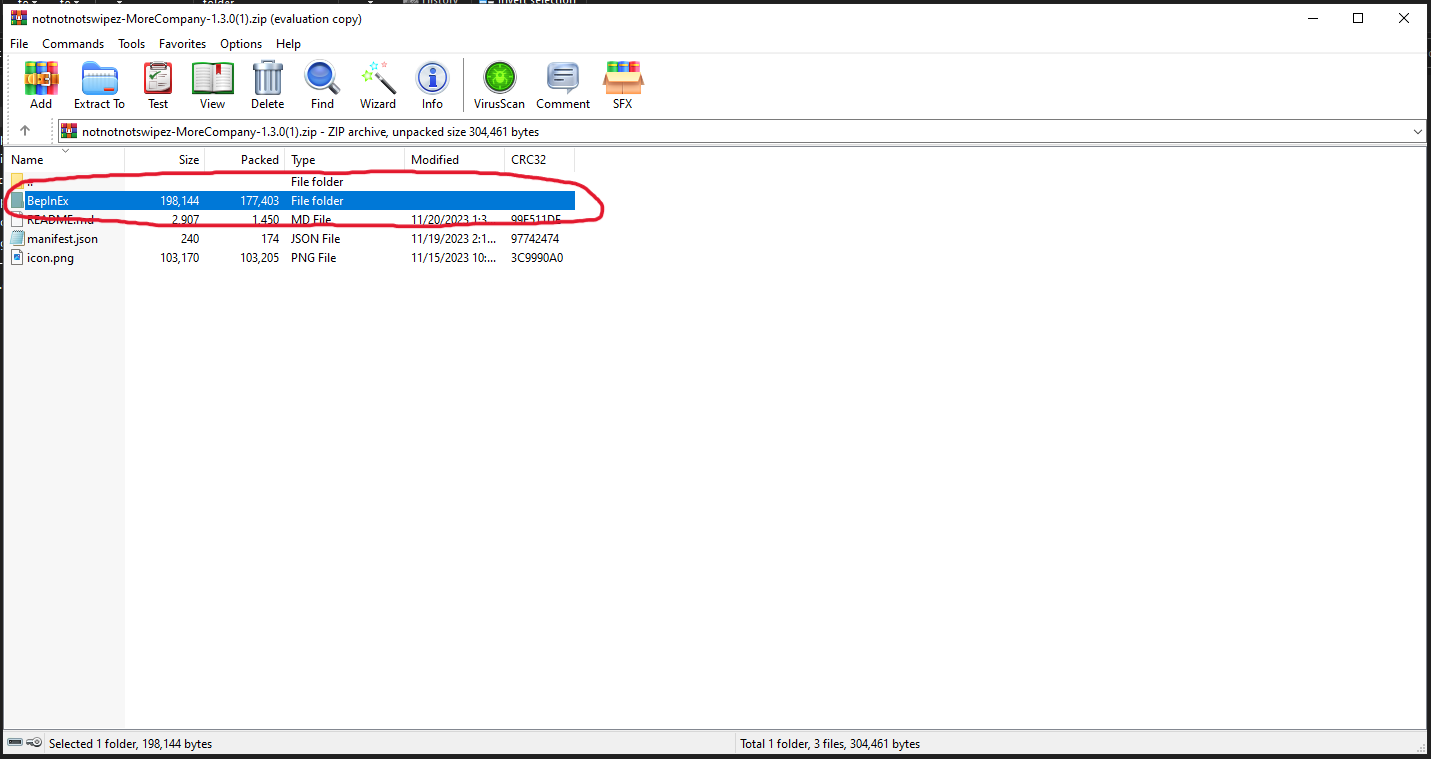Image resolution: width=1431 pixels, height=759 pixels.
Task: Click the "PNG File" type cell
Action: (314, 258)
